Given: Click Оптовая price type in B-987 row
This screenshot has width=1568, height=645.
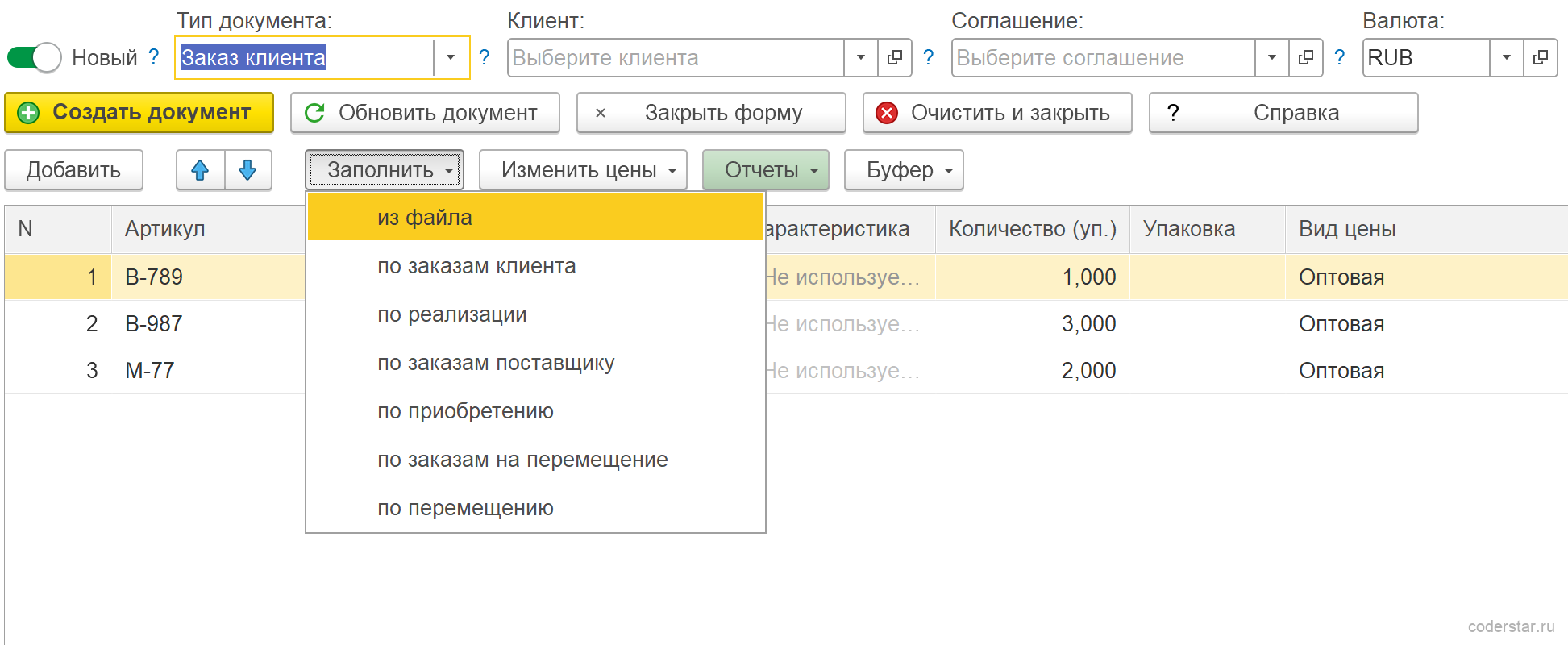Looking at the screenshot, I should point(1427,324).
